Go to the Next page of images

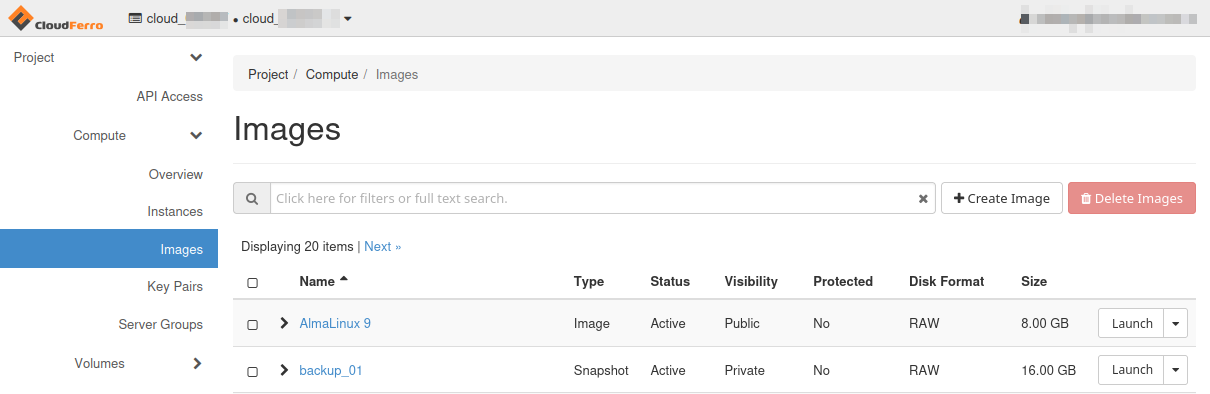[x=382, y=246]
